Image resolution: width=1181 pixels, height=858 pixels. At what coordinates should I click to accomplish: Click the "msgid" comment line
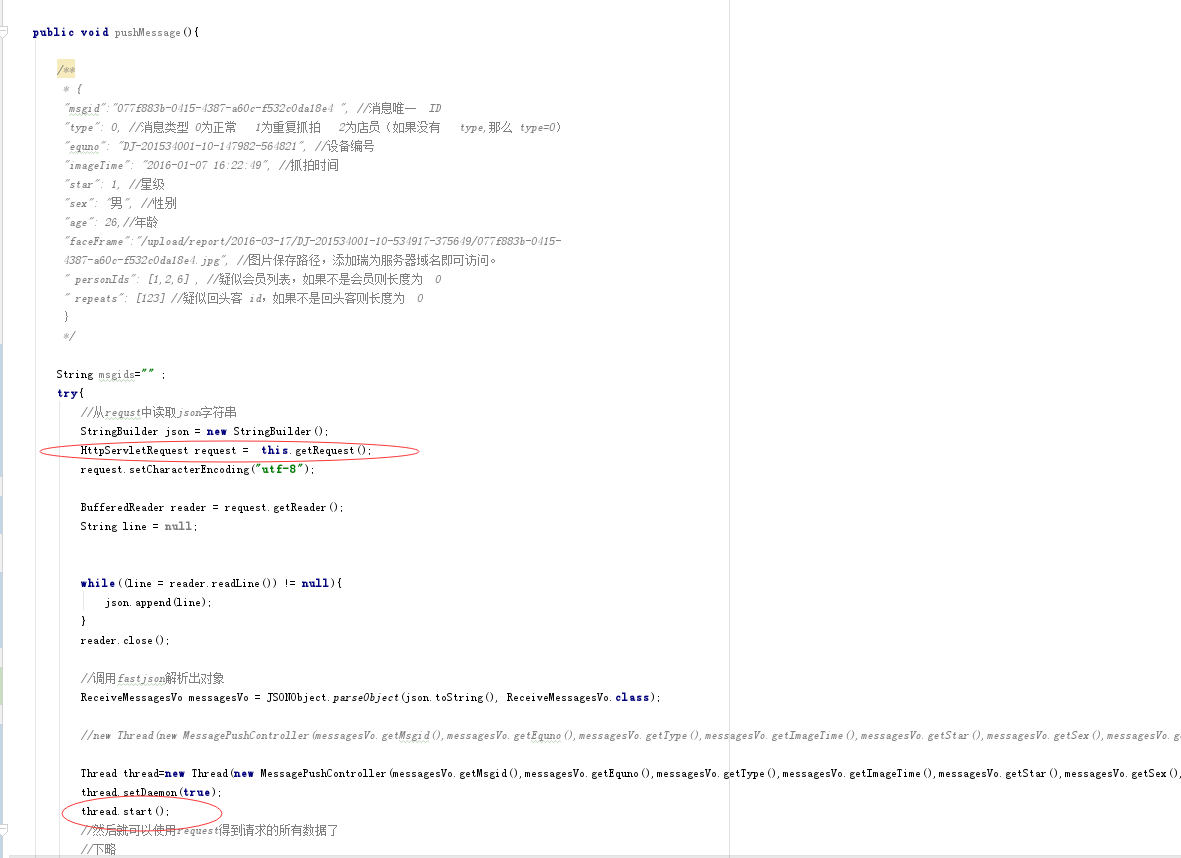[x=253, y=108]
